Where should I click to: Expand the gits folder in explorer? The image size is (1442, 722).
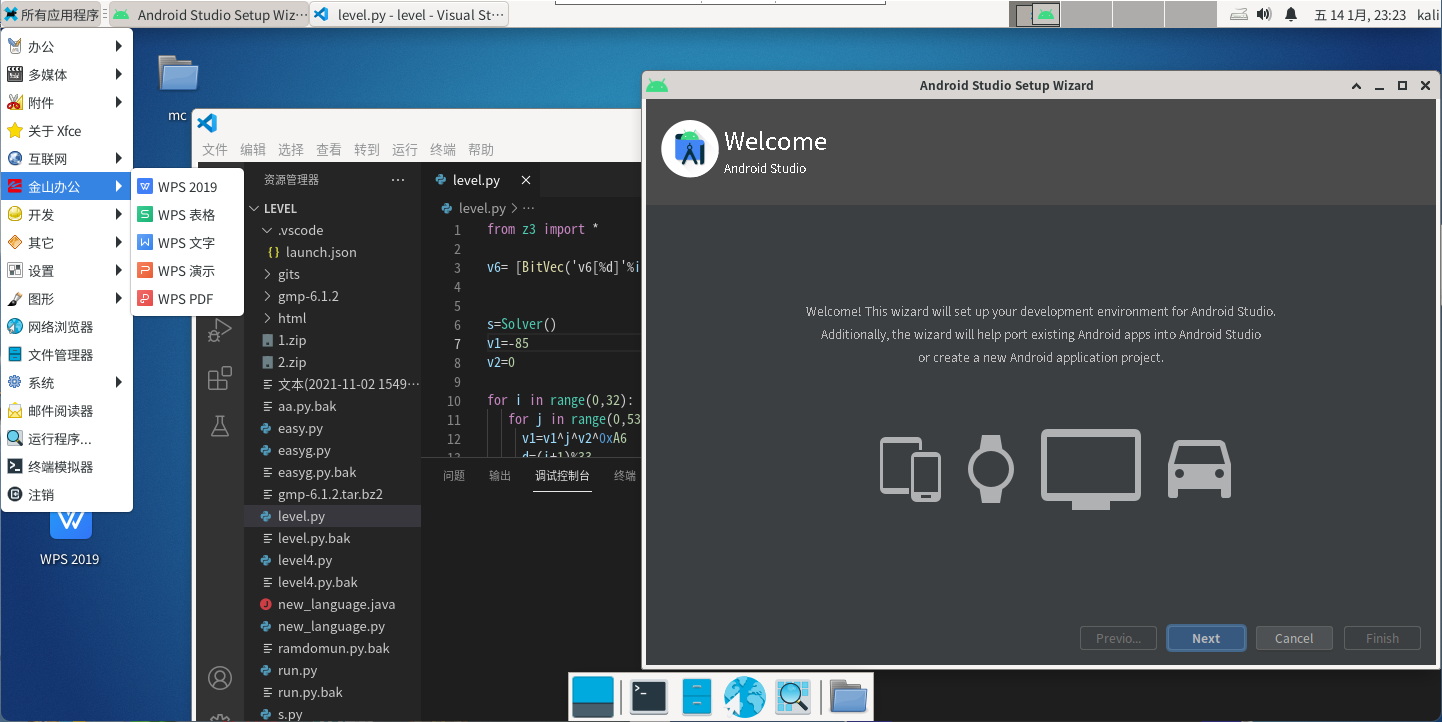pyautogui.click(x=288, y=274)
